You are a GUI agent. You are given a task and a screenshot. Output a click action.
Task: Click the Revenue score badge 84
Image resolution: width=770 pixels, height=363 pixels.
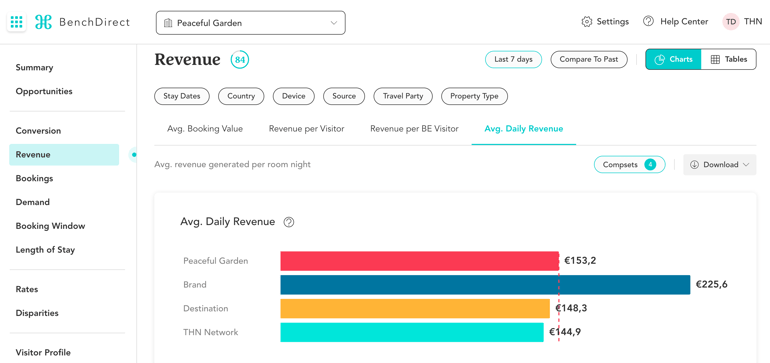(240, 60)
